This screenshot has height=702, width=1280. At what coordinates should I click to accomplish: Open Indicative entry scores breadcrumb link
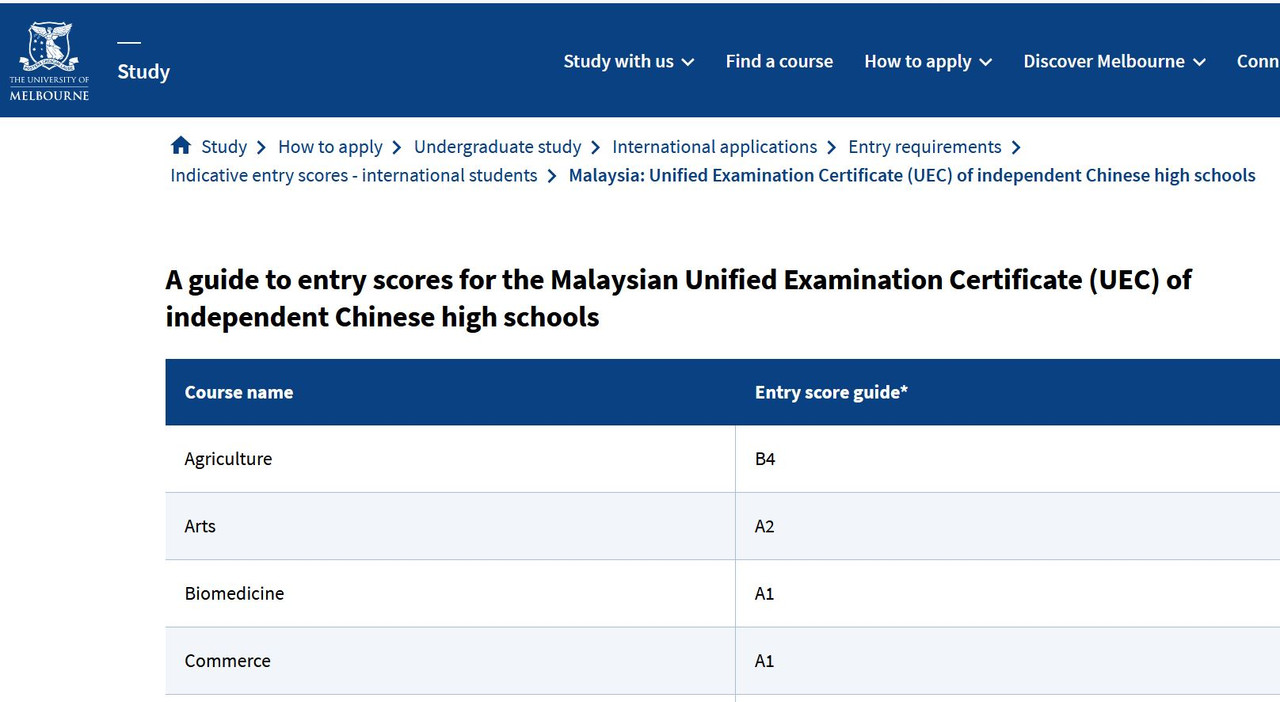tap(354, 175)
